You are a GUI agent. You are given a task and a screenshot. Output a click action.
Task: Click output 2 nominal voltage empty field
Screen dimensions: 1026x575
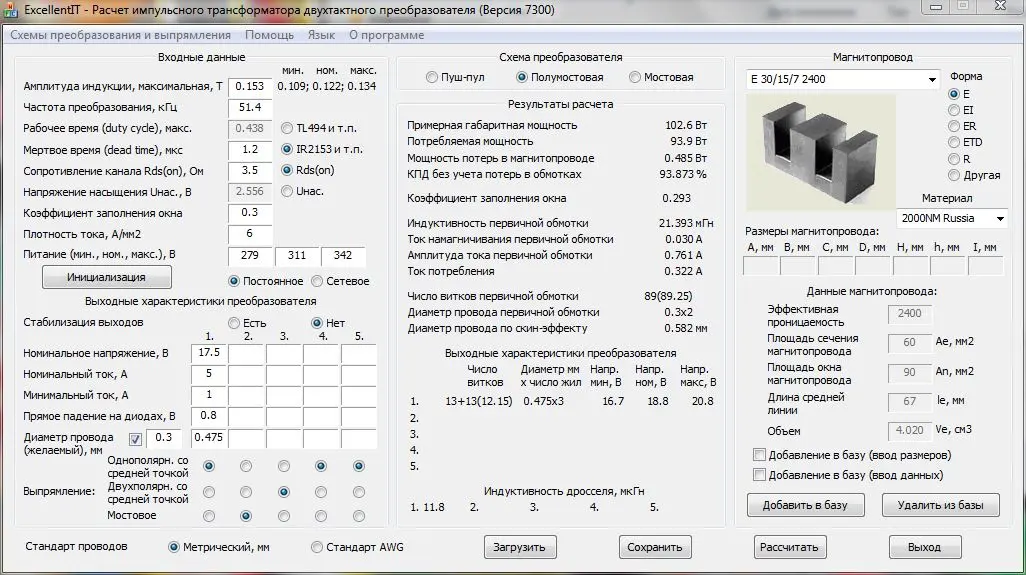(x=246, y=353)
